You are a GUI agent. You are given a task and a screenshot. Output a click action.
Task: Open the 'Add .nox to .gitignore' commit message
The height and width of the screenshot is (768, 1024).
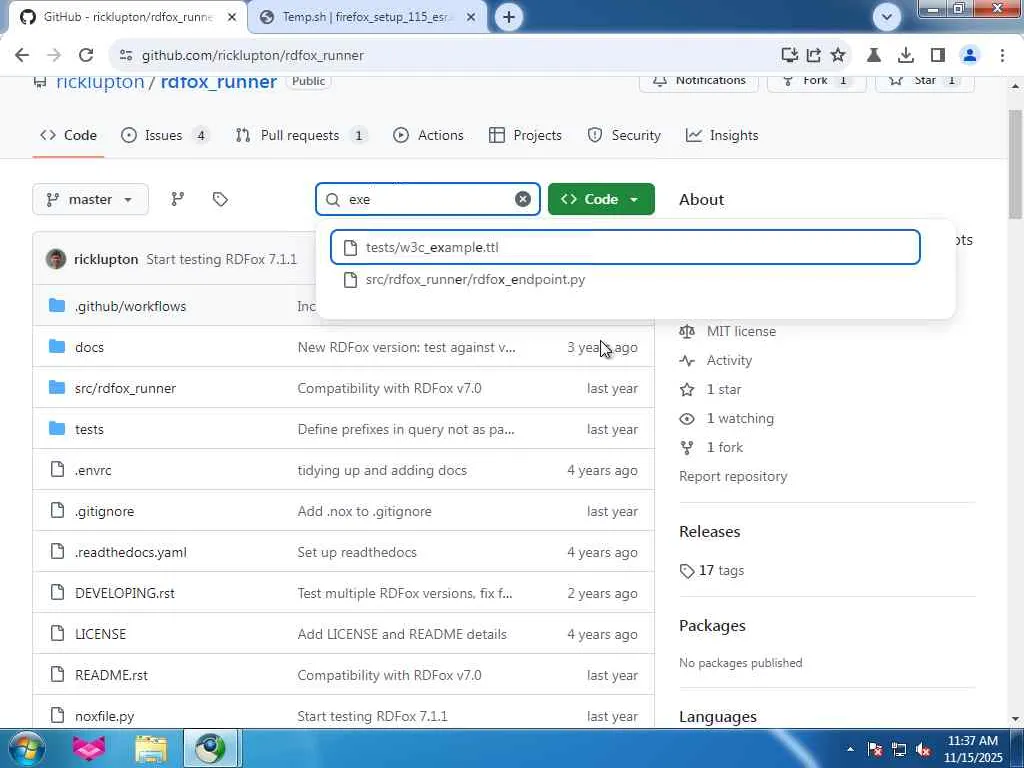(364, 511)
